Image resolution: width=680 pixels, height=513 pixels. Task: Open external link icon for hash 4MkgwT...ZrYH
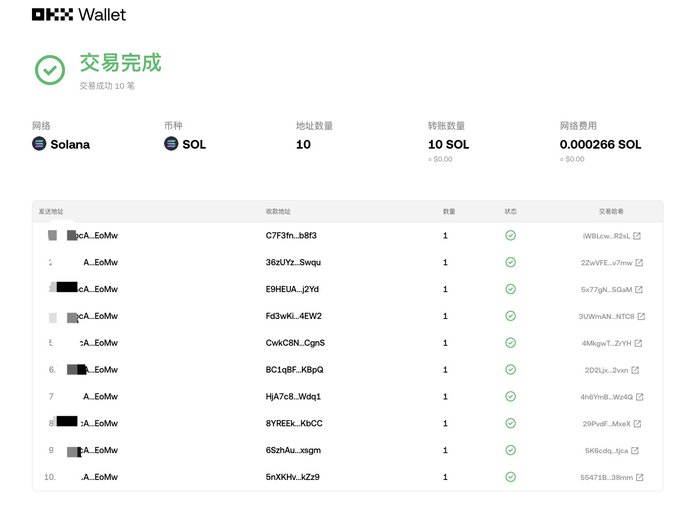638,343
